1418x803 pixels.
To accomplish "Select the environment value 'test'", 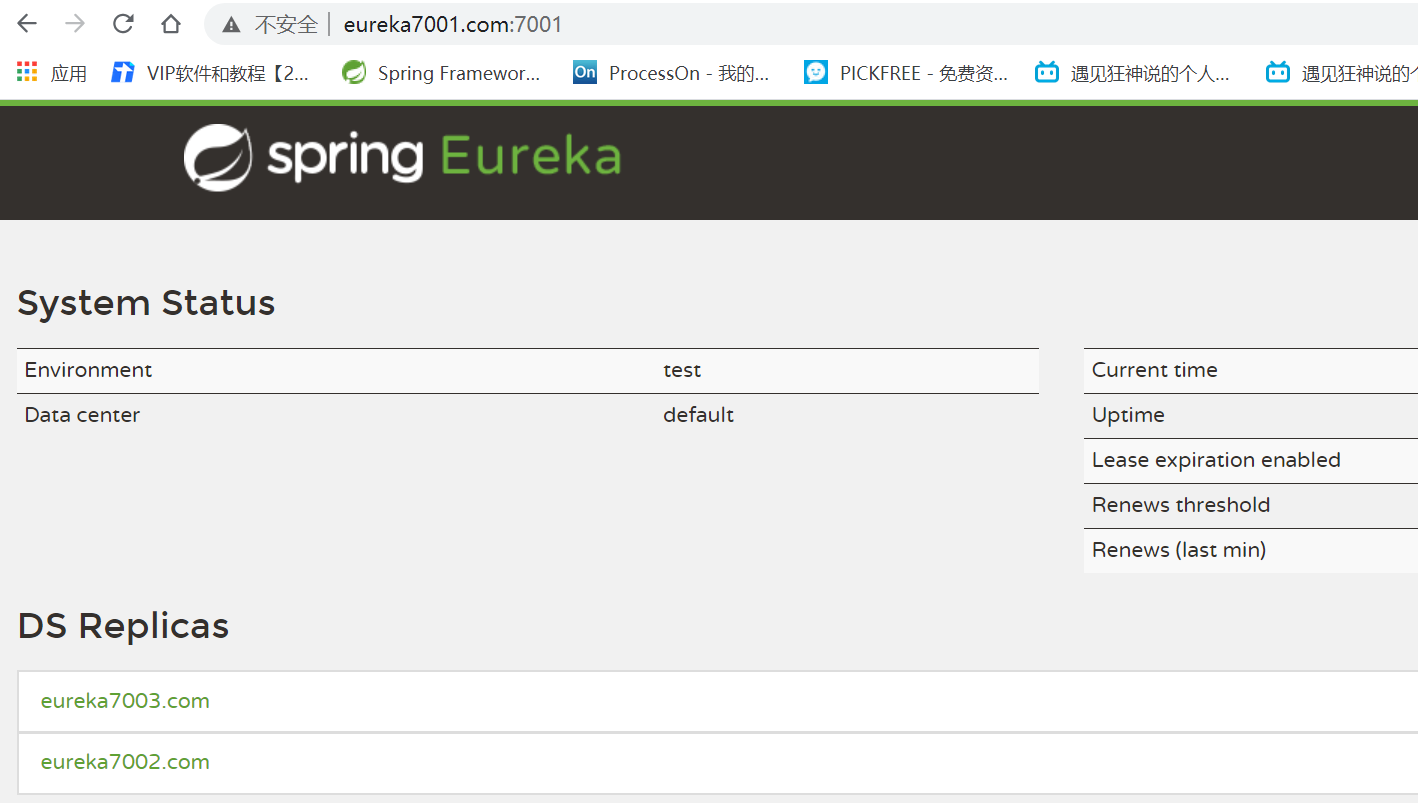I will point(682,370).
